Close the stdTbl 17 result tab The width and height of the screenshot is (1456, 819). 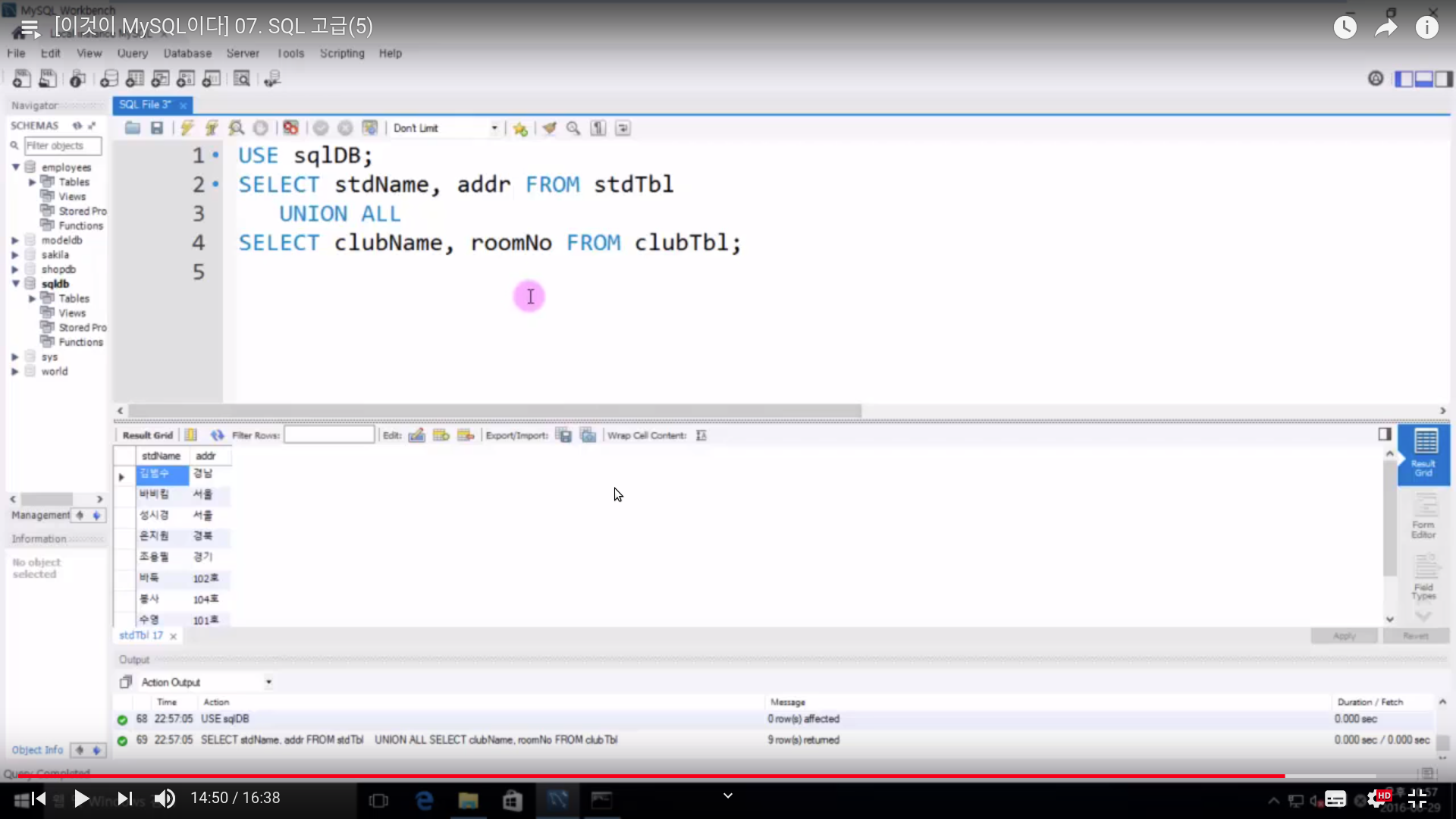point(173,636)
